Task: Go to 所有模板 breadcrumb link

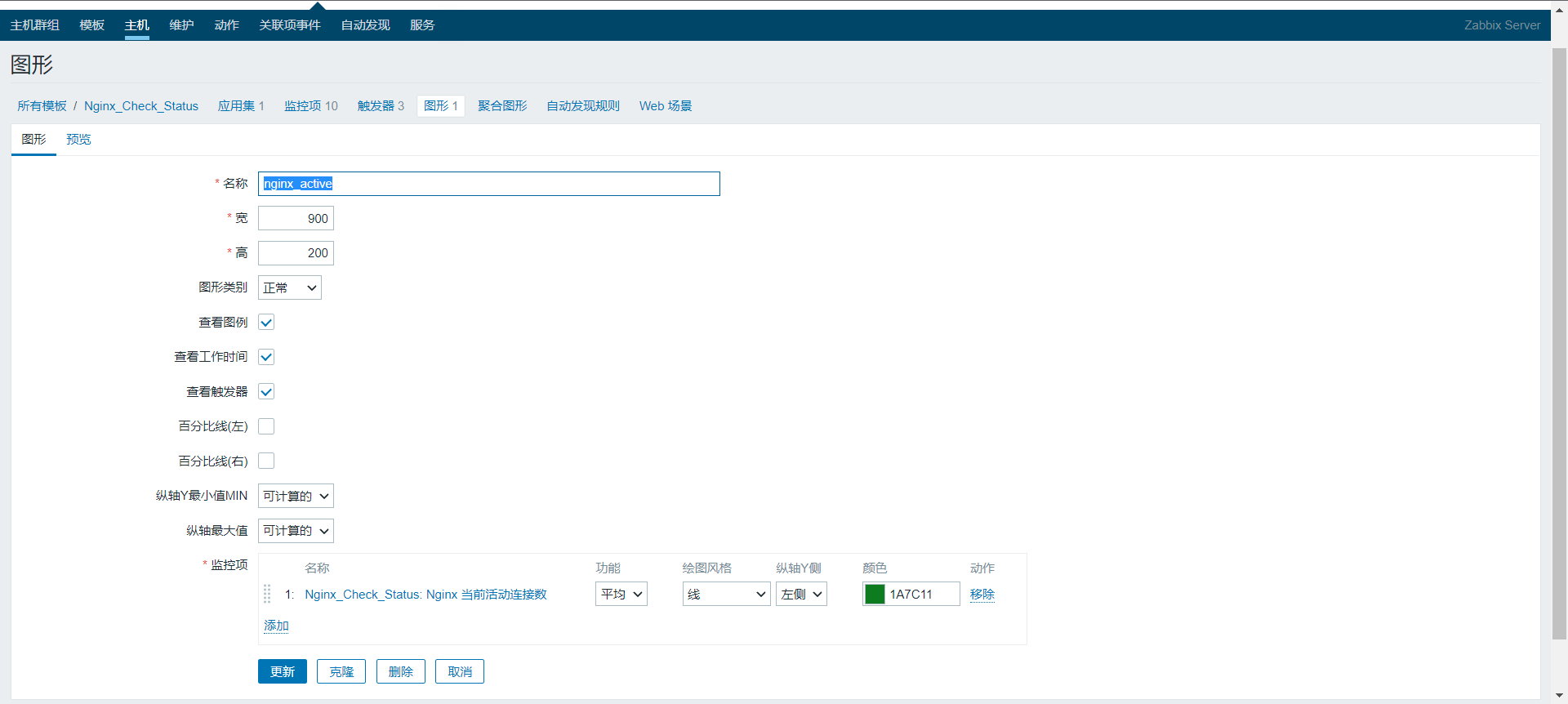Action: tap(42, 106)
